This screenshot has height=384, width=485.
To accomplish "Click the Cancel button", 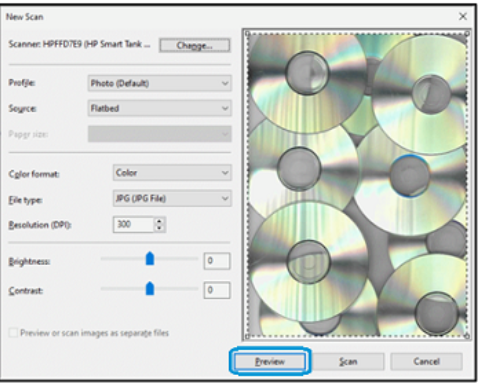I will coord(426,362).
